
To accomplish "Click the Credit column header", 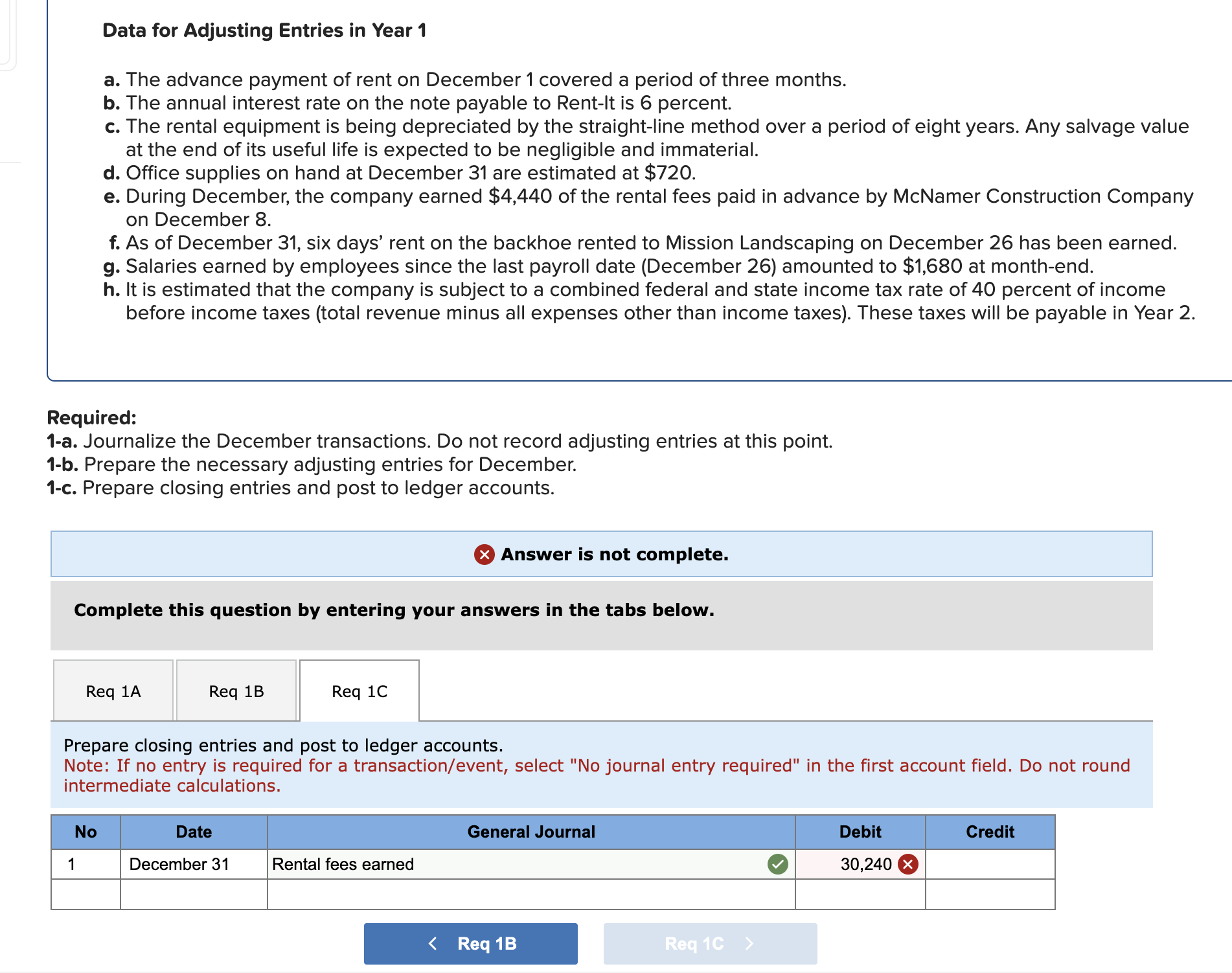I will [990, 832].
